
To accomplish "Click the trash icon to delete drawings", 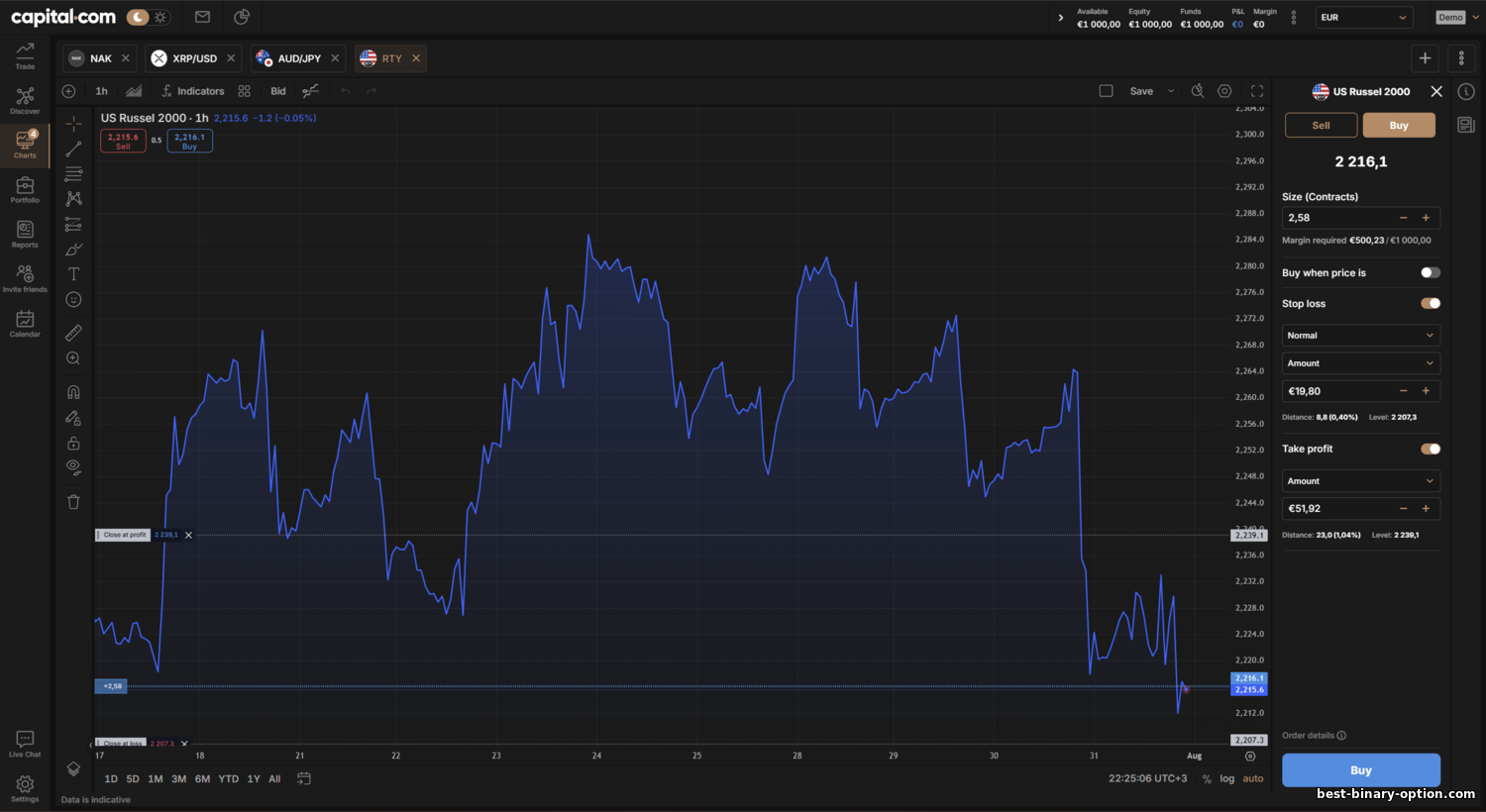I will (73, 502).
